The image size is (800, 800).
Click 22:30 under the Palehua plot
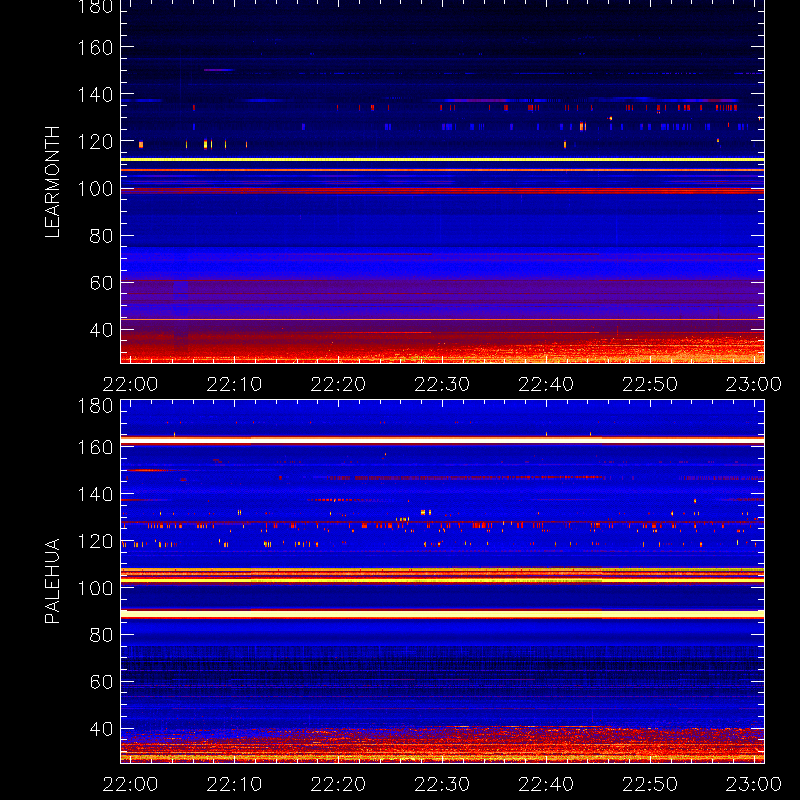click(442, 784)
